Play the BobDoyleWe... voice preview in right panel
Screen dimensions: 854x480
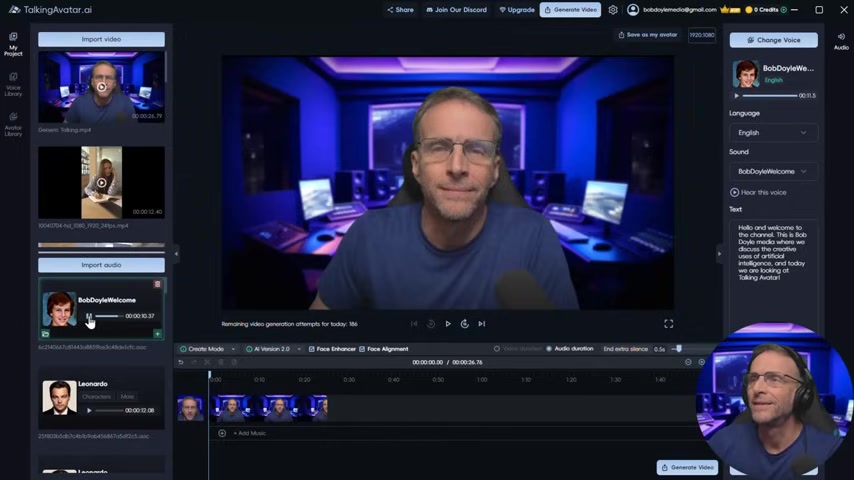pos(736,95)
